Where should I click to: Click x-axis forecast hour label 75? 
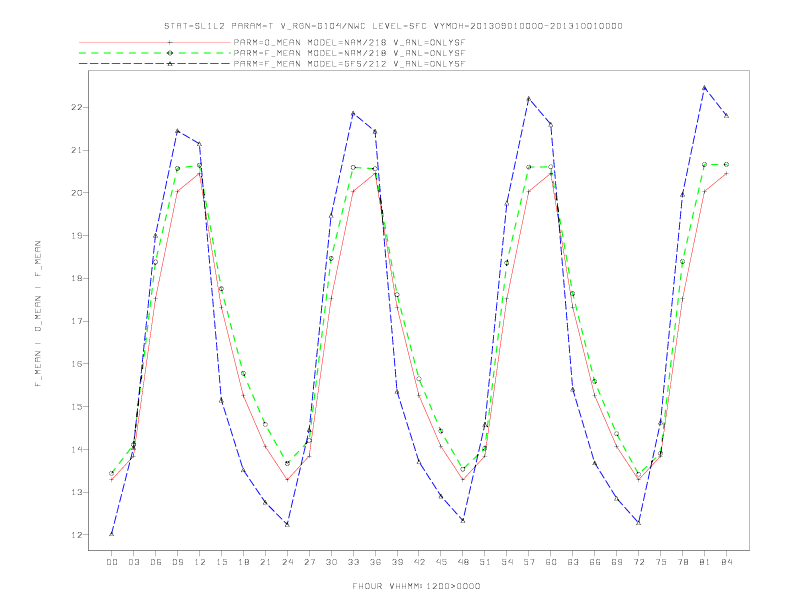pos(661,562)
